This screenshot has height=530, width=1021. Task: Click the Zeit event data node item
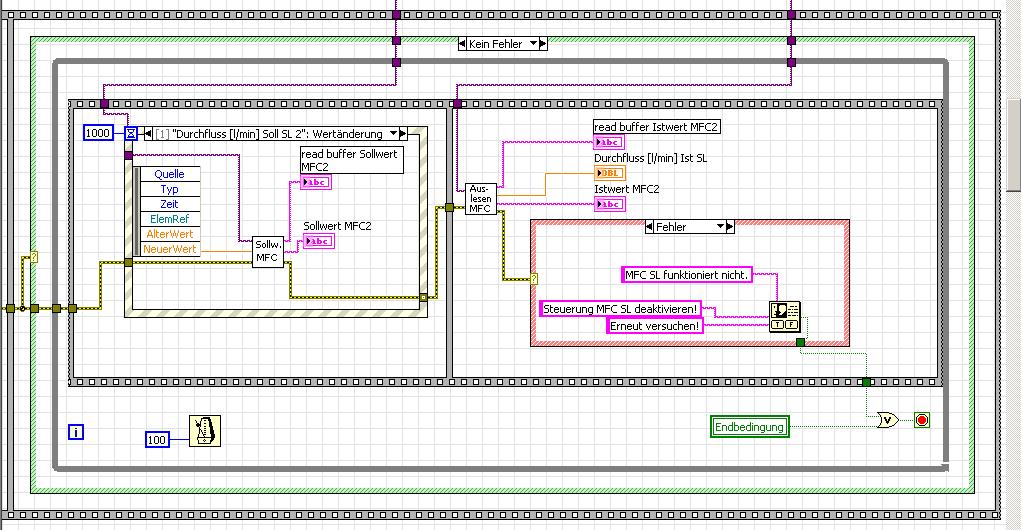click(x=169, y=204)
